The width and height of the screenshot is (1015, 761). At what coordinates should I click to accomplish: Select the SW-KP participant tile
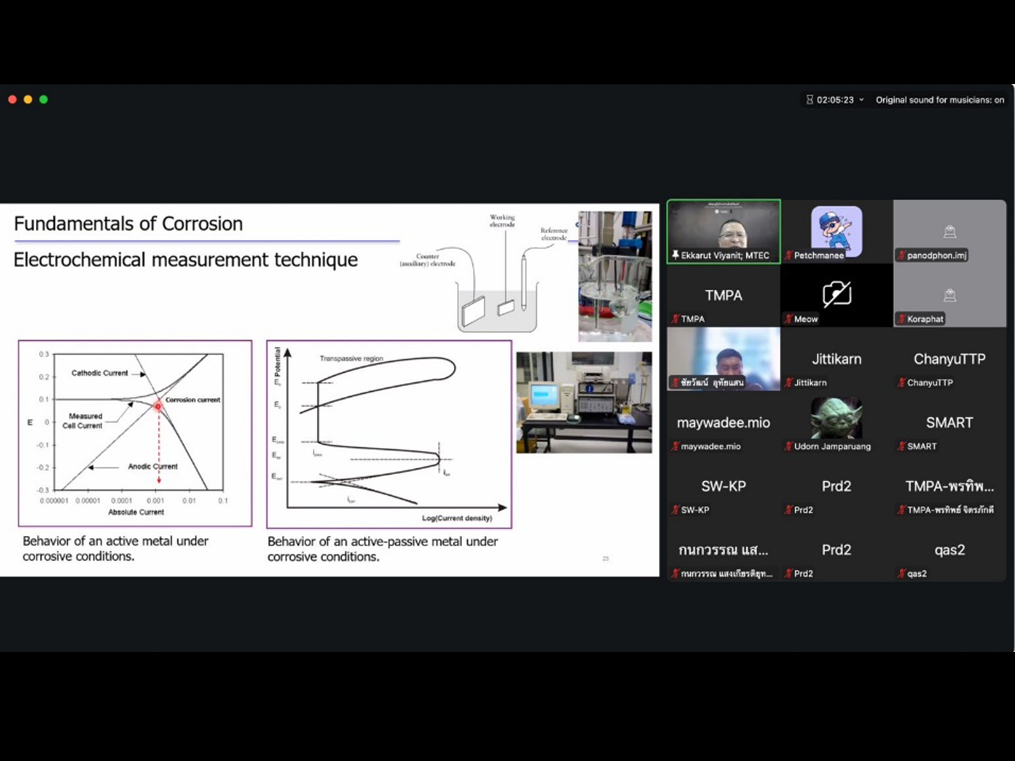[723, 487]
